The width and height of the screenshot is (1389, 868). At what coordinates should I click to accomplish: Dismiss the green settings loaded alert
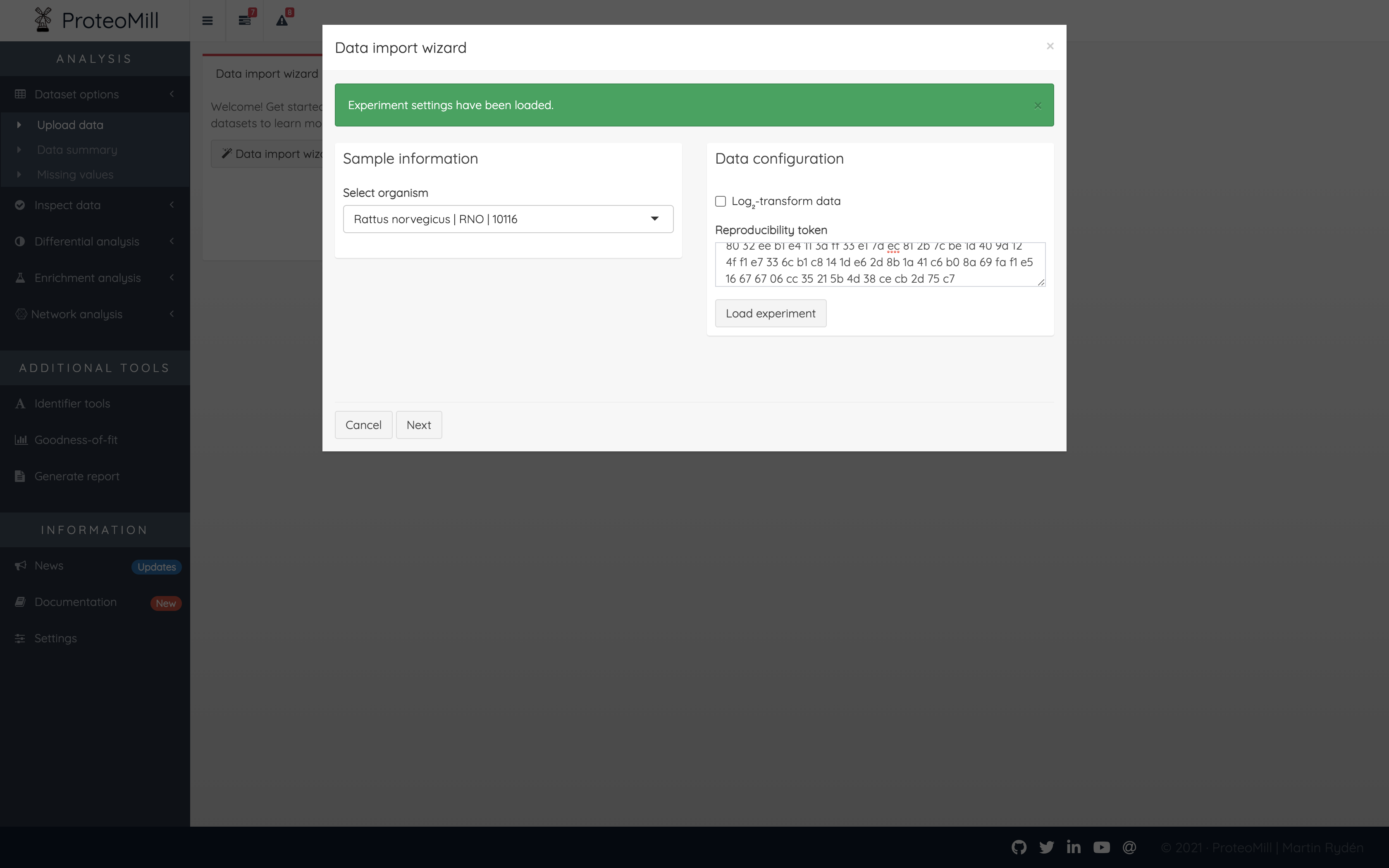1037,106
